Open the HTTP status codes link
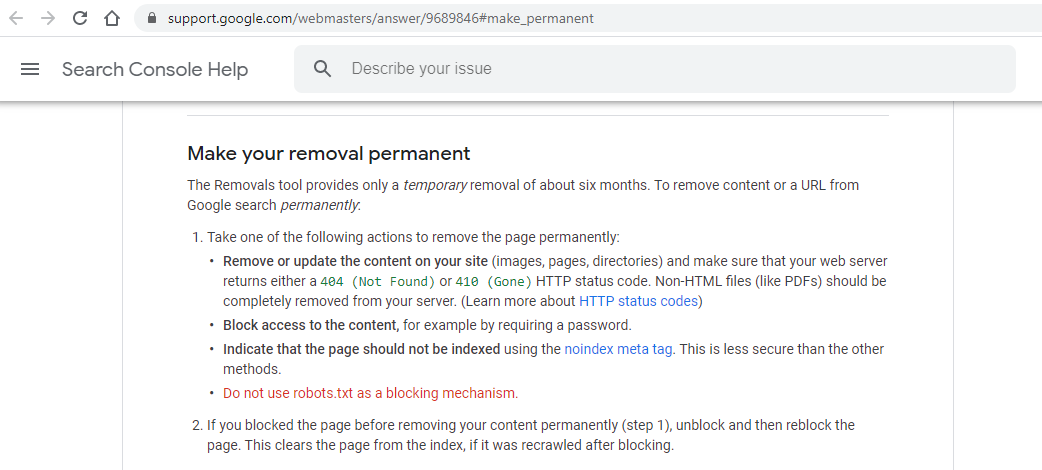 [x=638, y=301]
